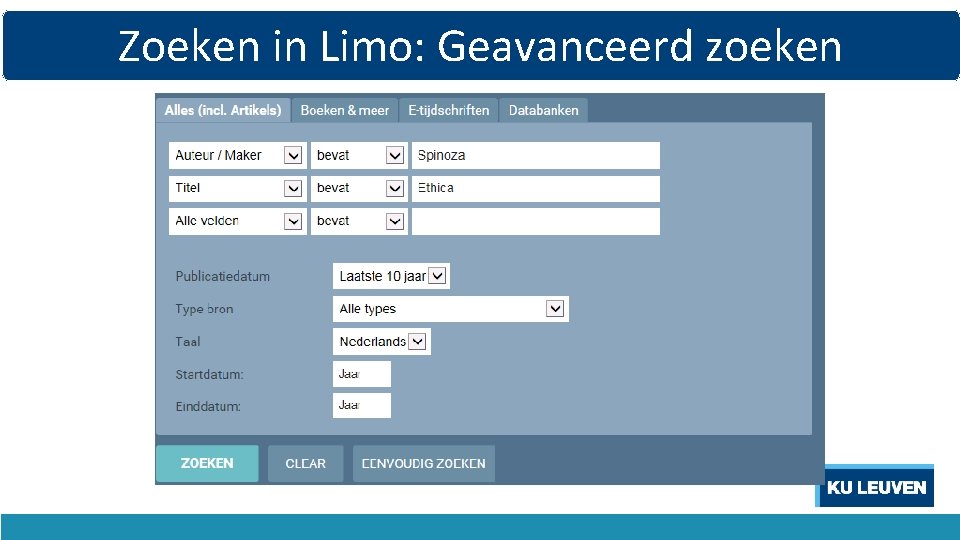Expand 'bevat' operator in Titel row
Viewport: 960px width, 540px height.
[x=359, y=188]
